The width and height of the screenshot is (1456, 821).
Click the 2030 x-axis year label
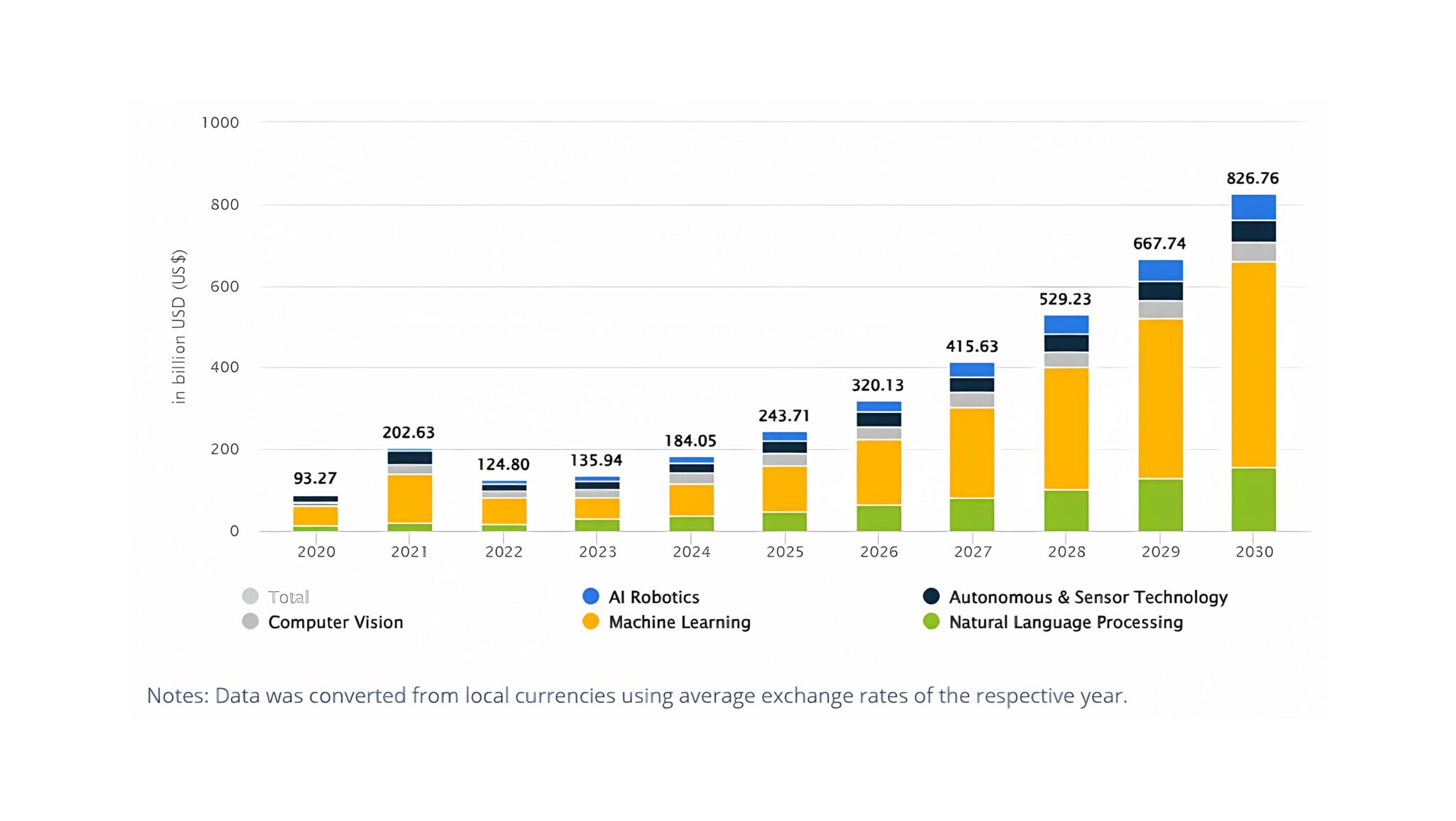tap(1254, 552)
